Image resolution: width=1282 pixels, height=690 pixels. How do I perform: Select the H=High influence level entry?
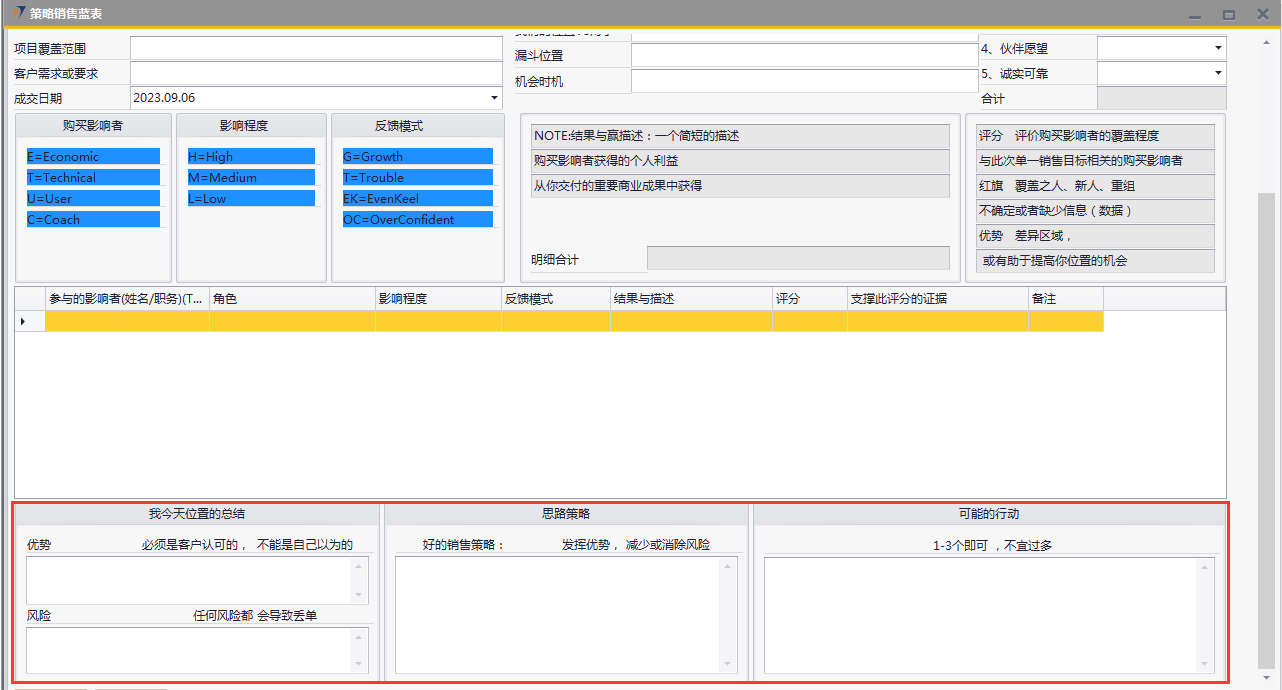(250, 157)
